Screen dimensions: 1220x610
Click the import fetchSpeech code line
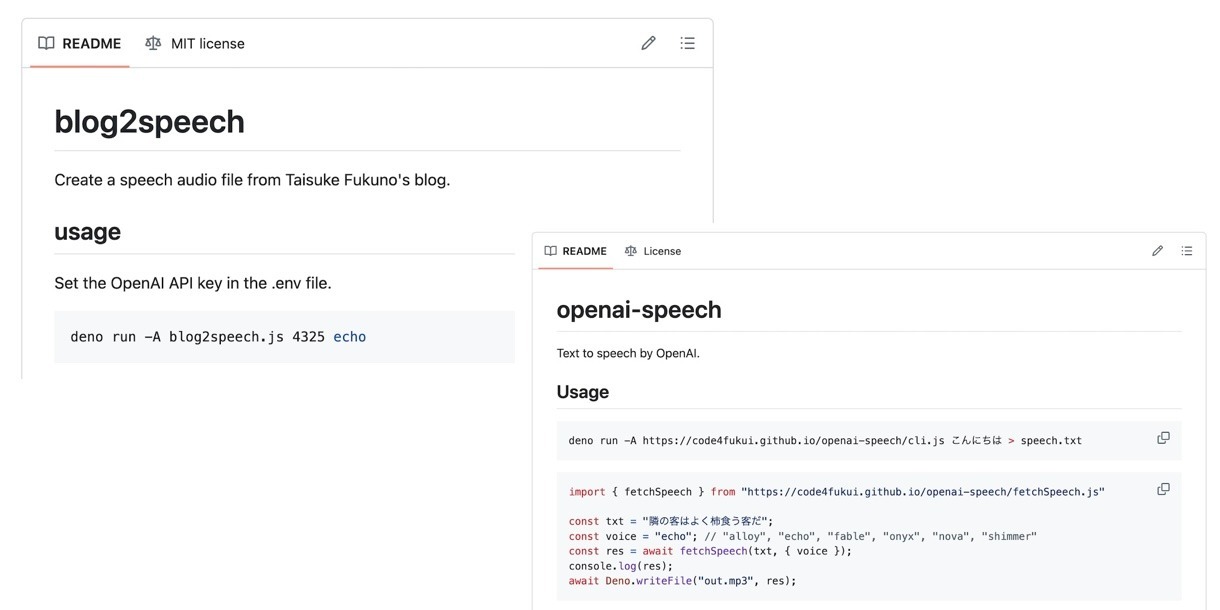(x=837, y=492)
